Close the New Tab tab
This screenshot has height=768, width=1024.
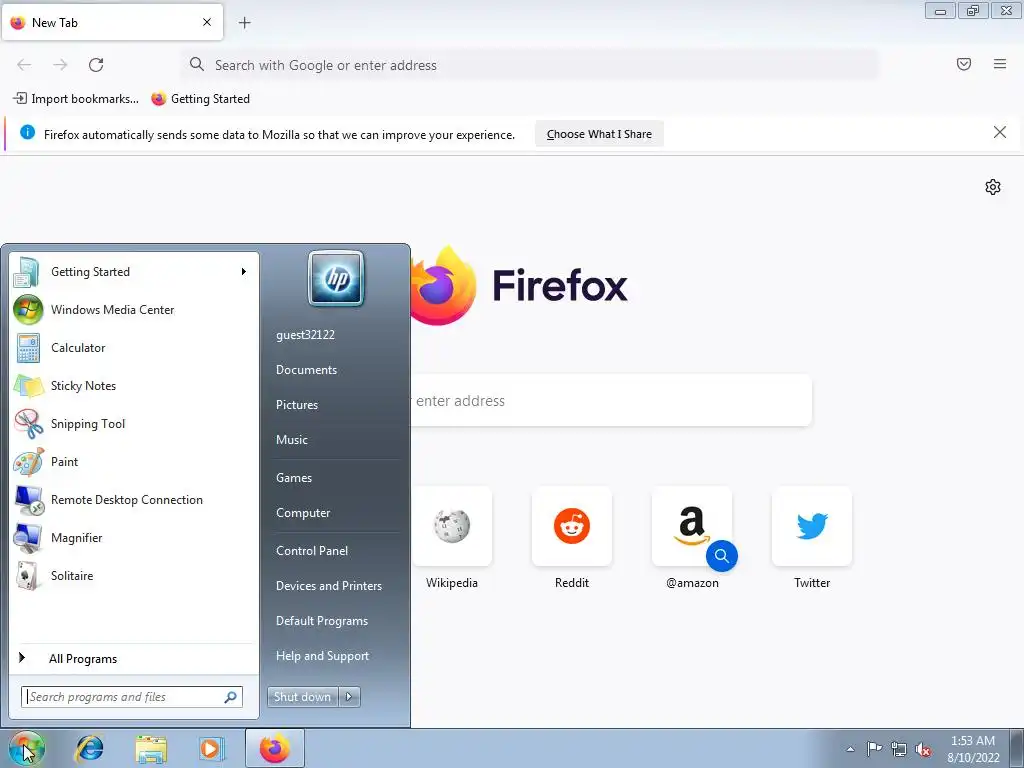(207, 22)
